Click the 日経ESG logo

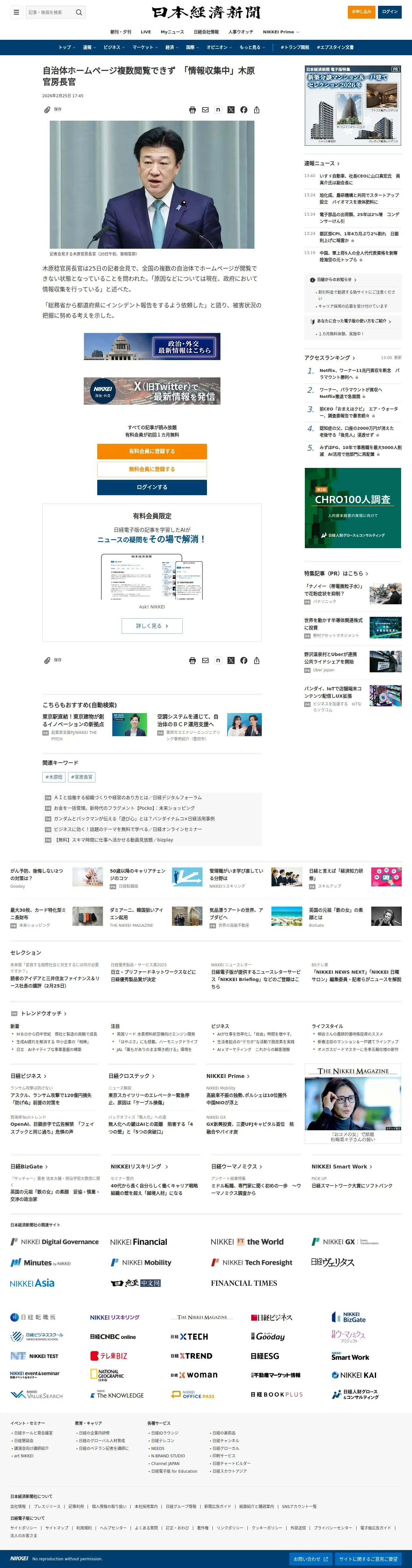click(265, 1356)
